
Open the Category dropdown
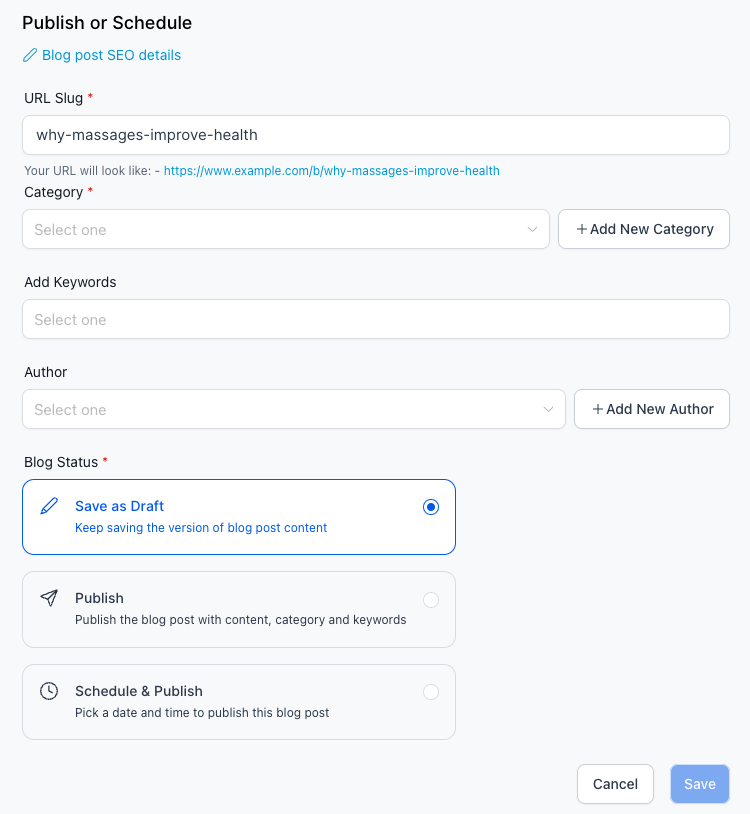285,229
